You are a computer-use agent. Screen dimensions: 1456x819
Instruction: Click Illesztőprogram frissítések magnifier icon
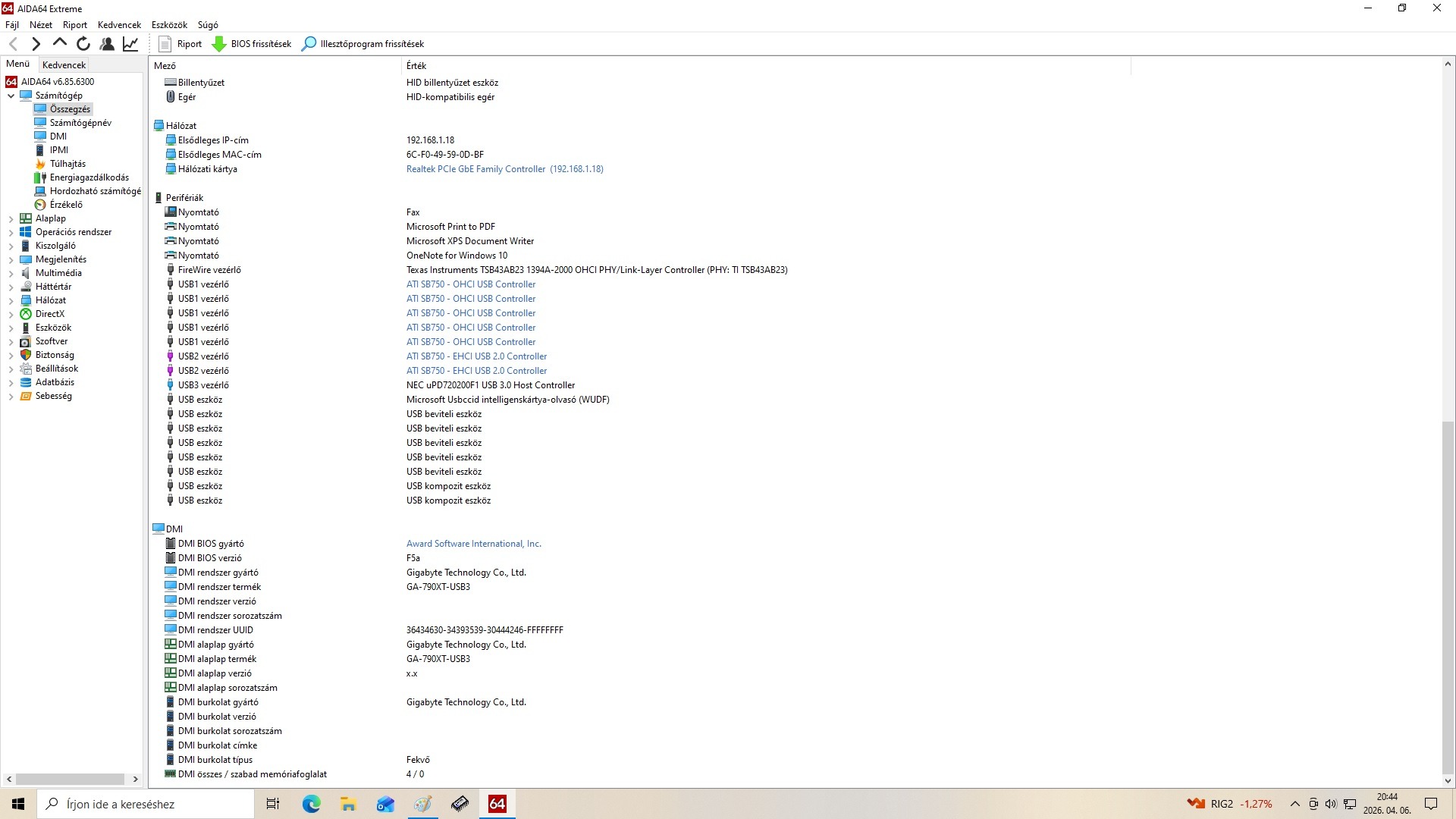[x=309, y=44]
